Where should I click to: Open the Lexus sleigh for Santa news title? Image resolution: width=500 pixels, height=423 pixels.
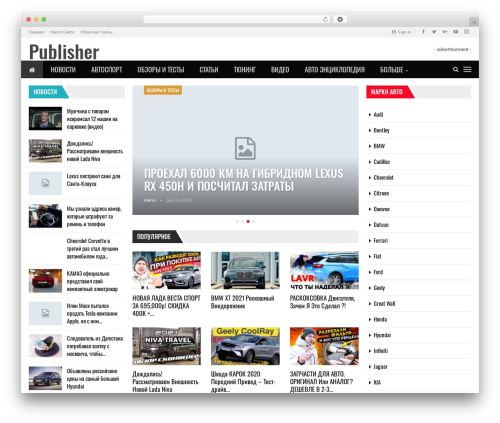click(93, 180)
